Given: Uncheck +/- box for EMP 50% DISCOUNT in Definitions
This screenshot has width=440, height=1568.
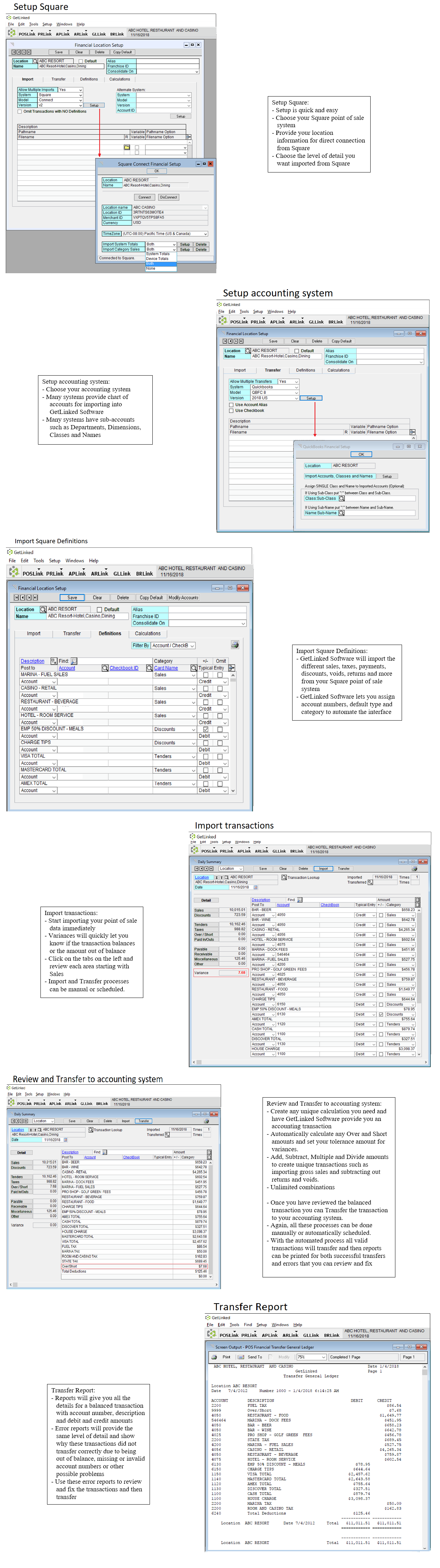Looking at the screenshot, I should pos(205,729).
